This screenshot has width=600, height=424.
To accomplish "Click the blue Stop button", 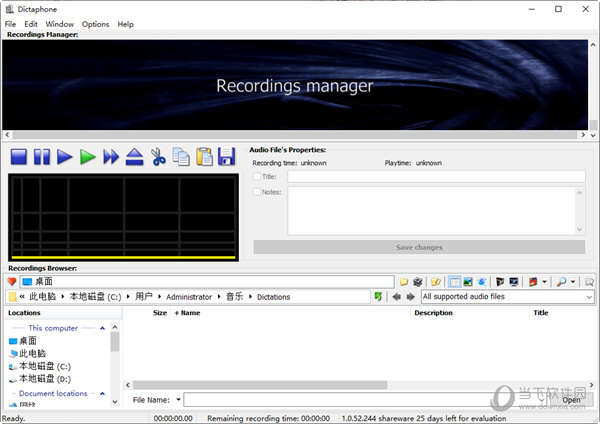I will pos(19,157).
